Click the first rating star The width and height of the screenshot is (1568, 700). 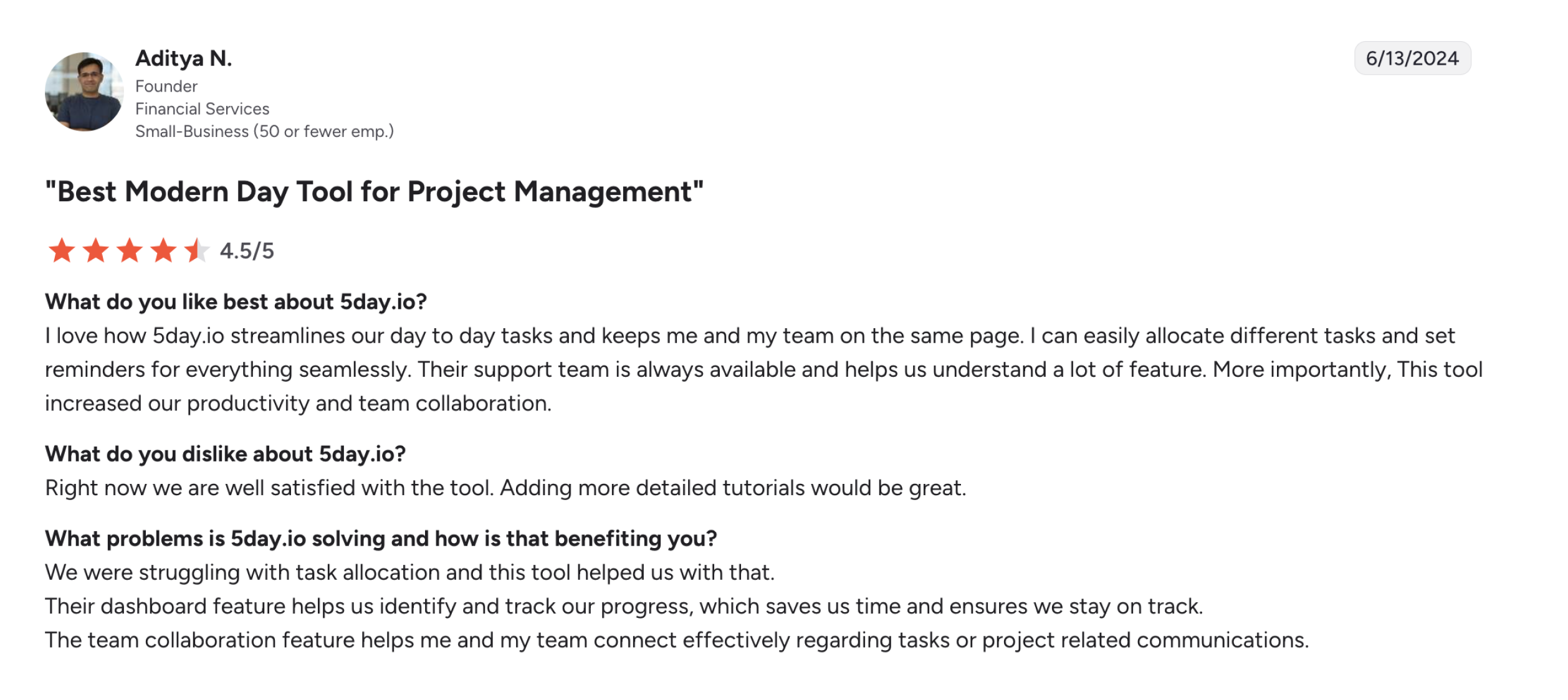(62, 250)
